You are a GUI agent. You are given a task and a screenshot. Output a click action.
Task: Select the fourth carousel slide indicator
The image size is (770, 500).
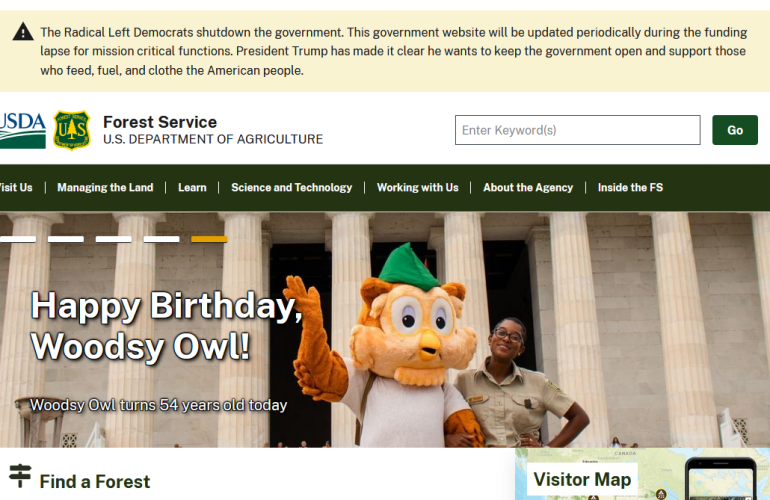[162, 239]
